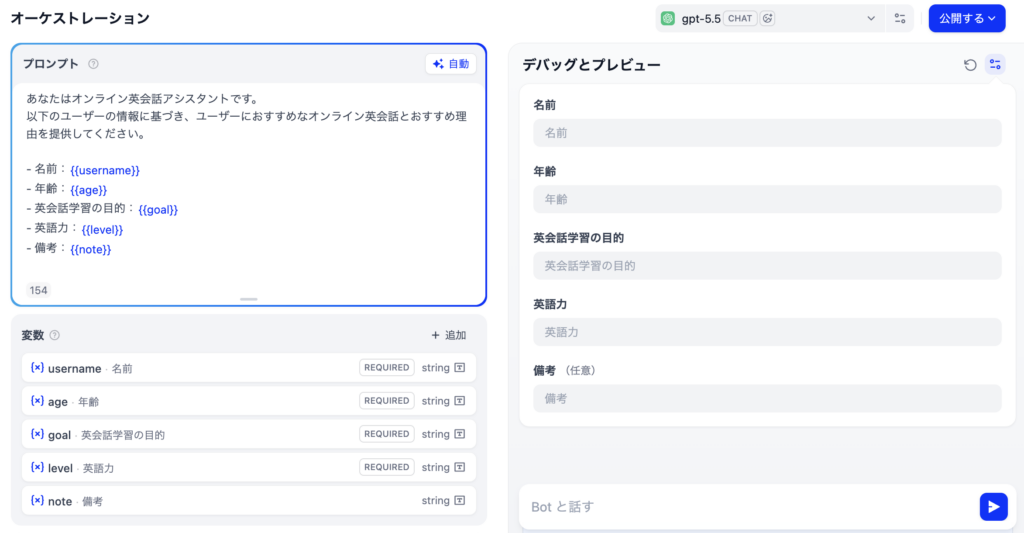Open the gpt-5.5 model dropdown chevron
Screen dimensions: 1024x533
pyautogui.click(x=871, y=18)
